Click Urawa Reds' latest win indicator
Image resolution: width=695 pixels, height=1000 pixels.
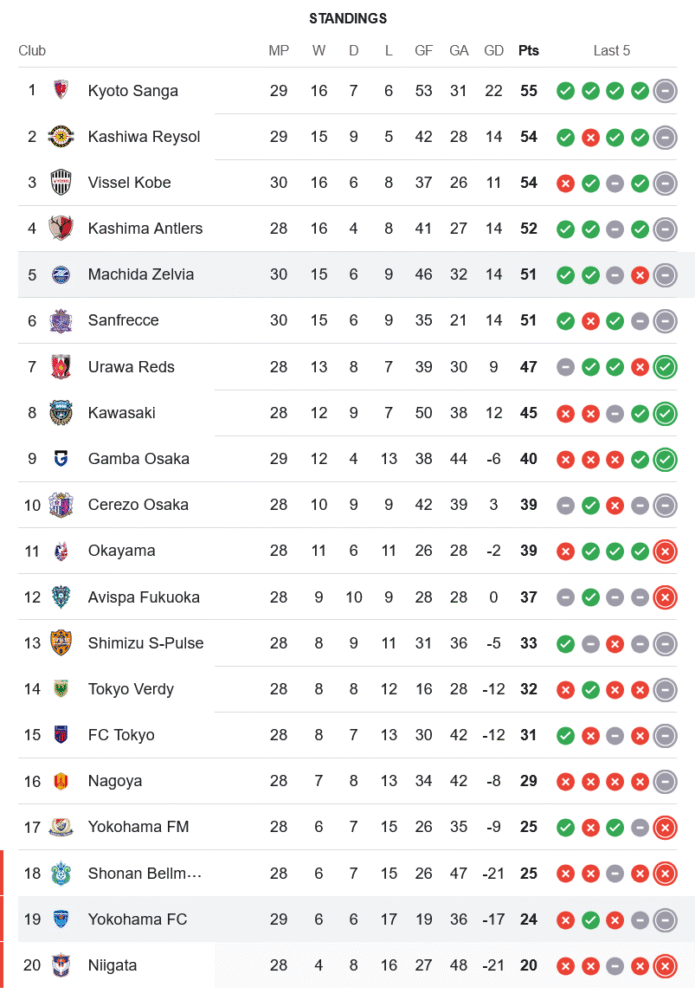click(665, 367)
